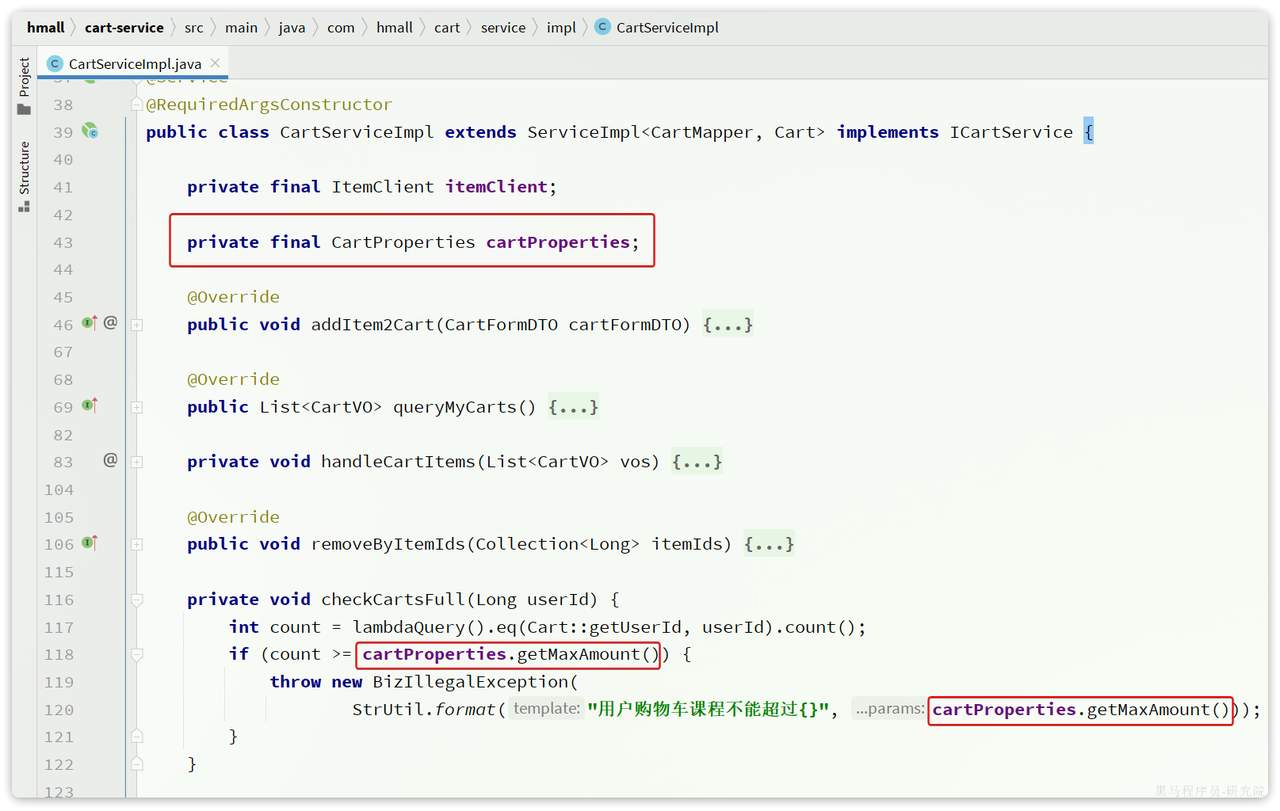Click removeByItemIds method name
This screenshot has height=811, width=1280.
[x=388, y=544]
